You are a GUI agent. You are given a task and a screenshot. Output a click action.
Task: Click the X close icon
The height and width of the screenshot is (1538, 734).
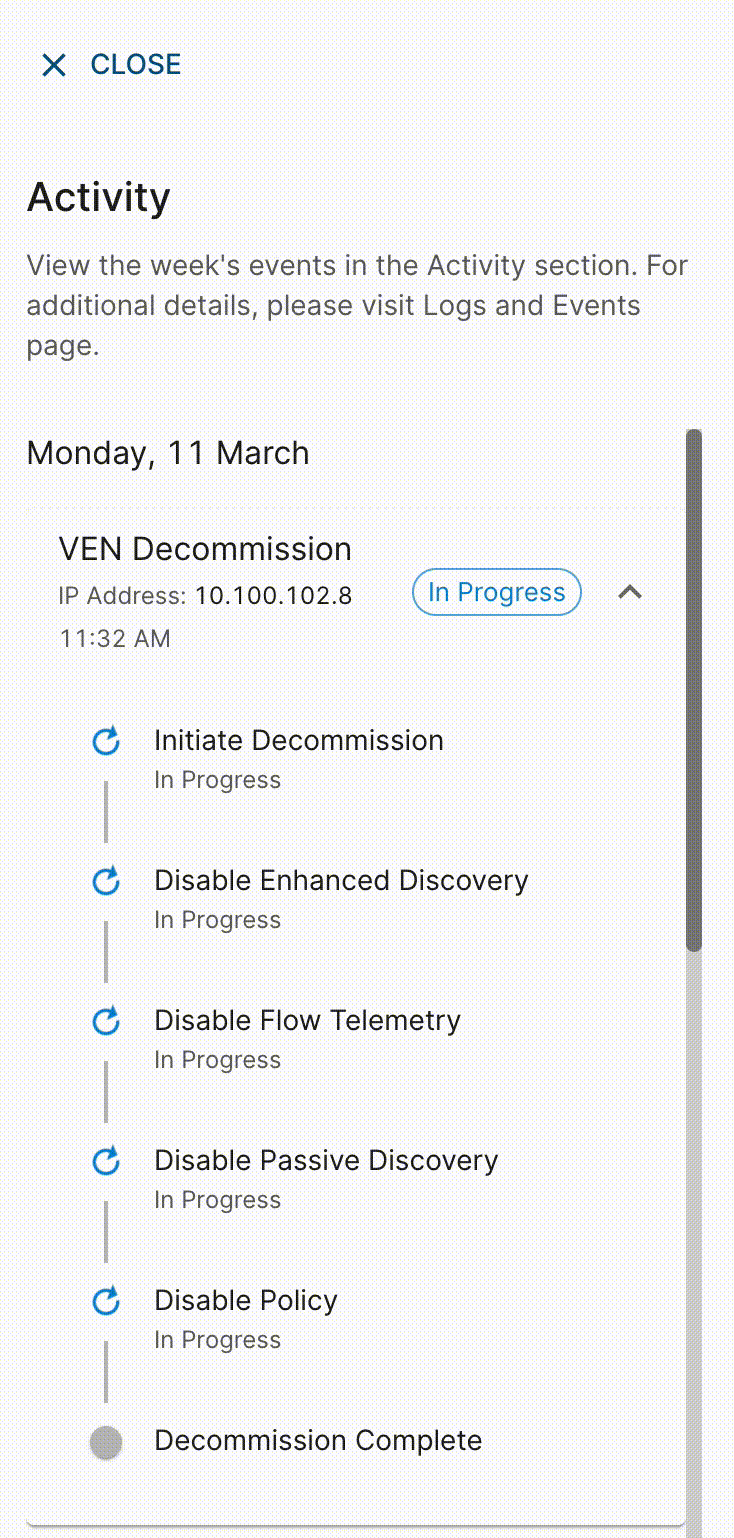54,65
